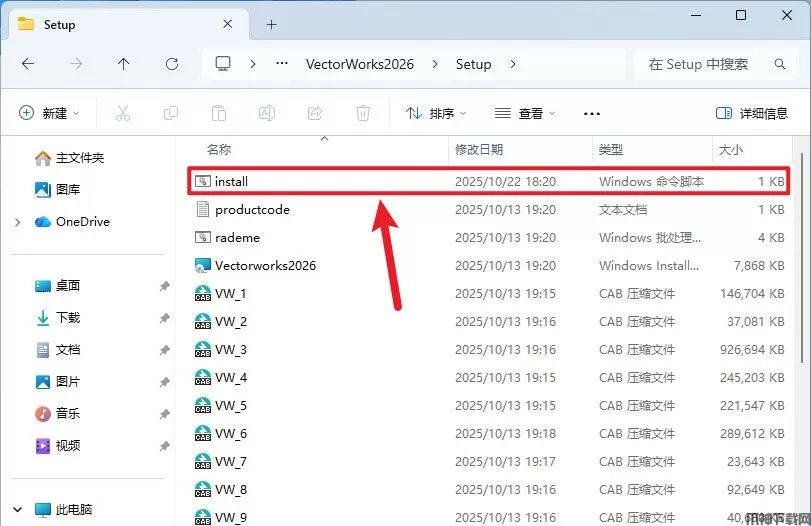
Task: Open Gallery (图库) in sidebar
Action: (57, 189)
